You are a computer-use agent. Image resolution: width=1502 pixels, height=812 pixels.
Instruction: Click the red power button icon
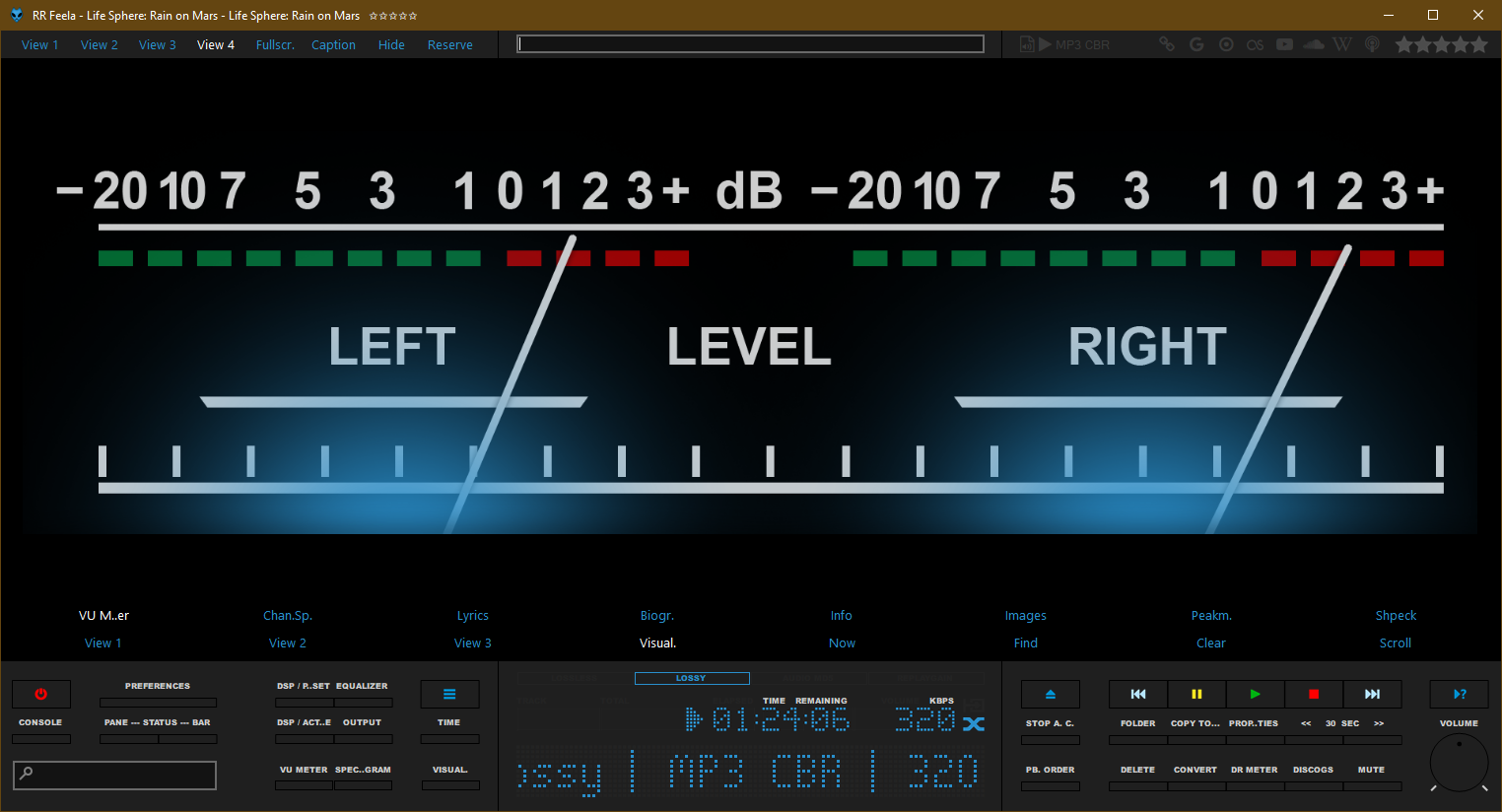pos(40,694)
